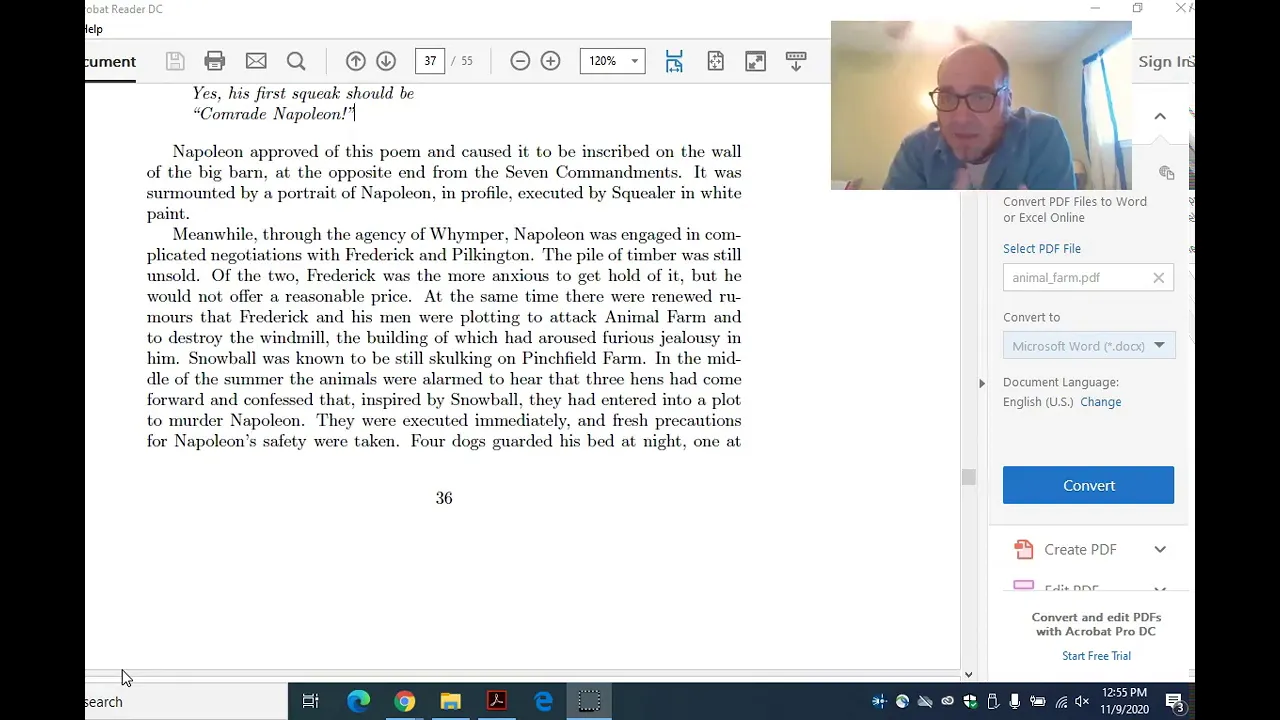Open Windows Security shield tray icon
1280x720 pixels.
970,702
